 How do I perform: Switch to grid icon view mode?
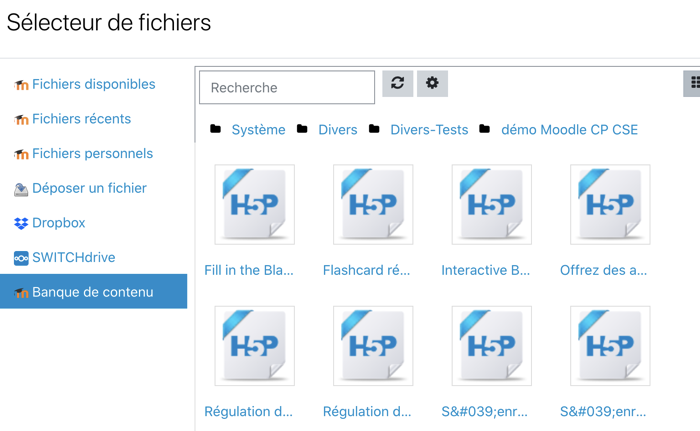click(x=693, y=84)
